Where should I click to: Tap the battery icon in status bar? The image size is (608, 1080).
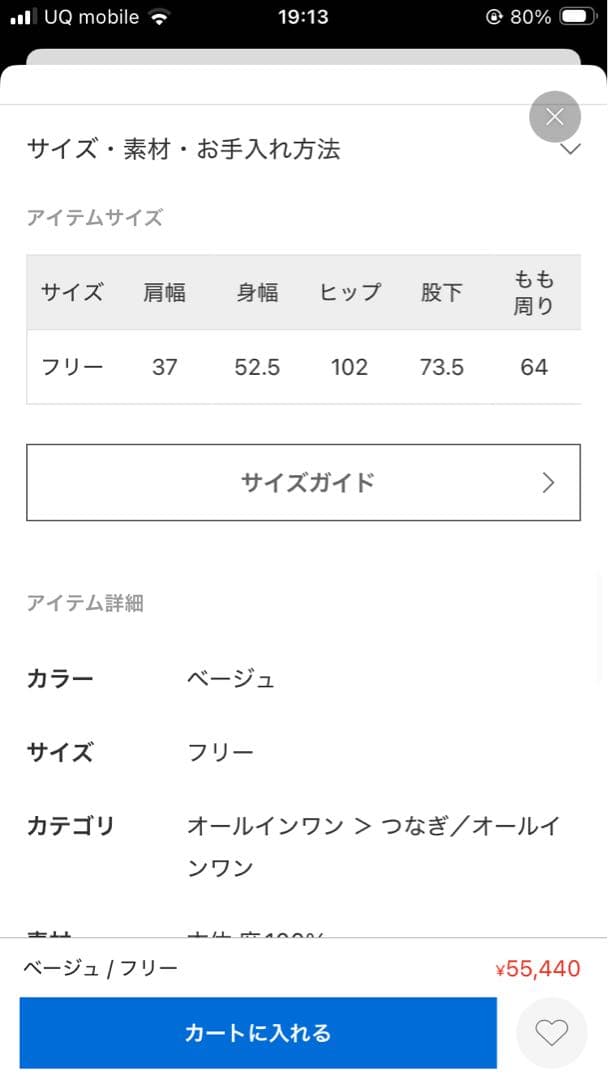tap(578, 17)
